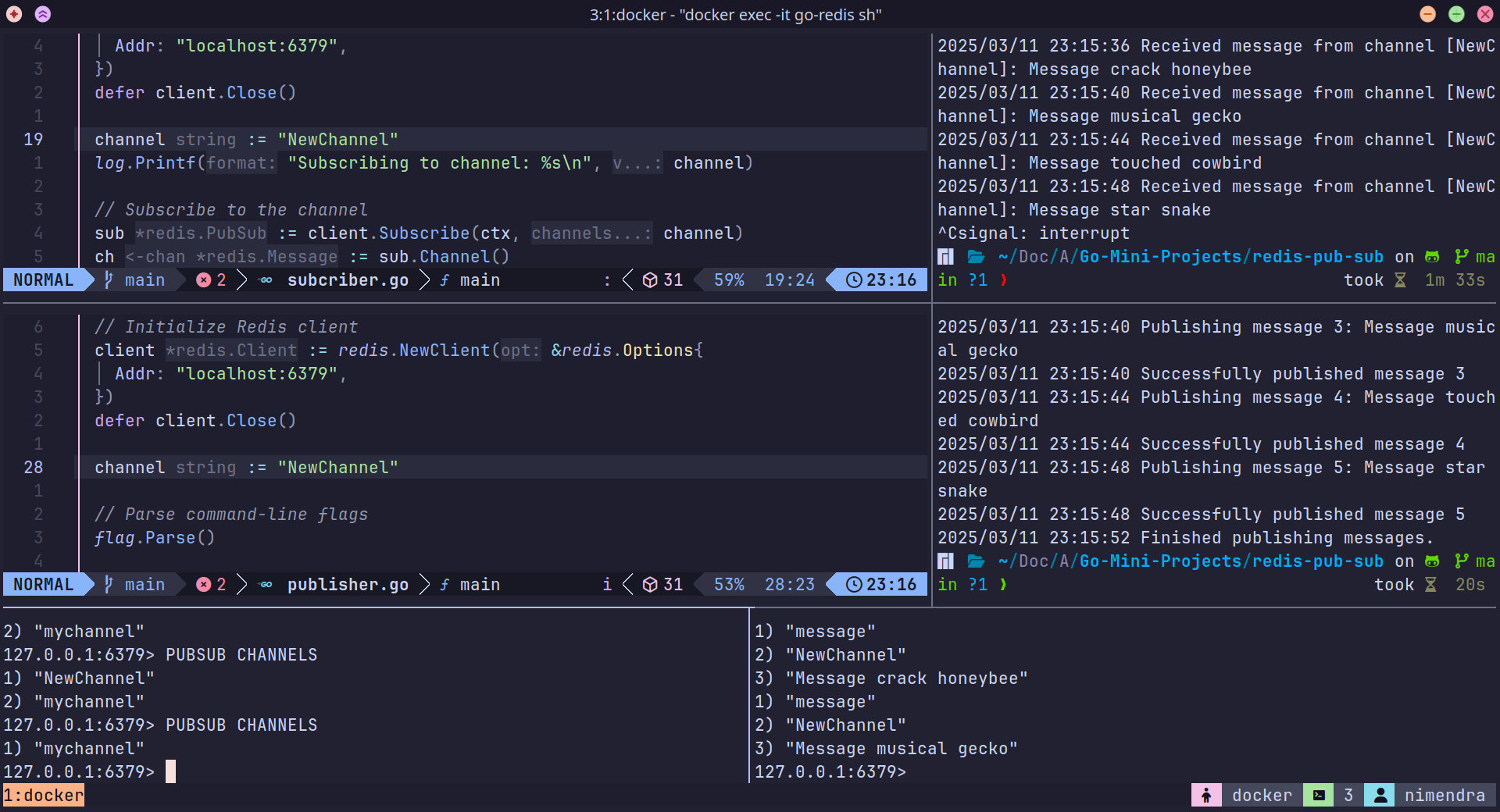
Task: Click the green terminal icon in the tmux status bar
Action: click(1319, 795)
